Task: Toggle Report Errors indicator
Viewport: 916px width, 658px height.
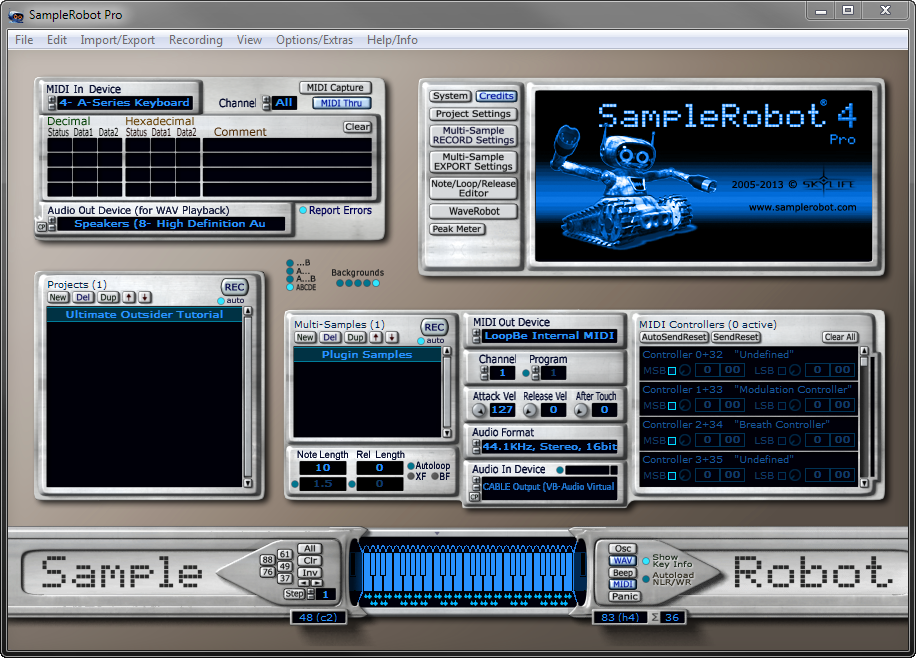Action: point(303,210)
